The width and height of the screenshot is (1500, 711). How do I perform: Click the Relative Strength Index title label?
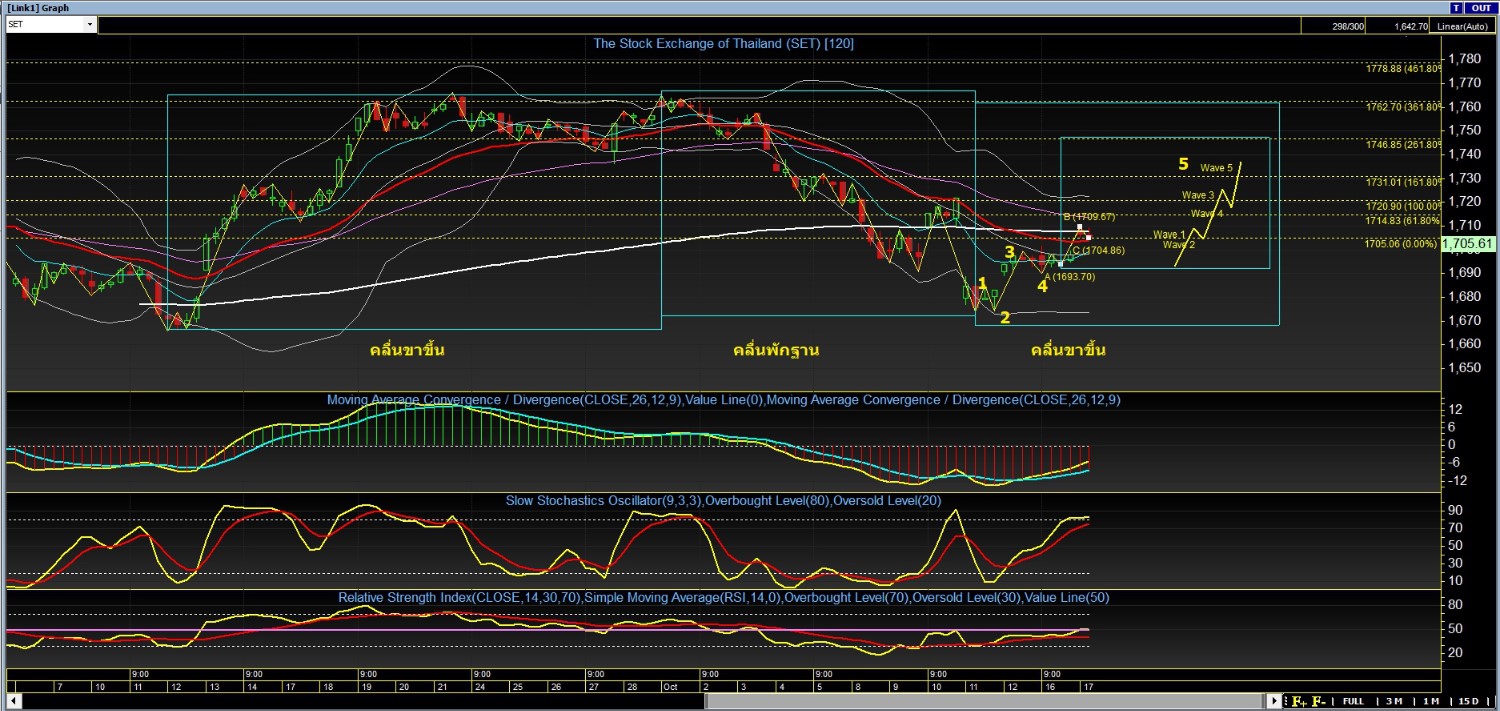723,597
